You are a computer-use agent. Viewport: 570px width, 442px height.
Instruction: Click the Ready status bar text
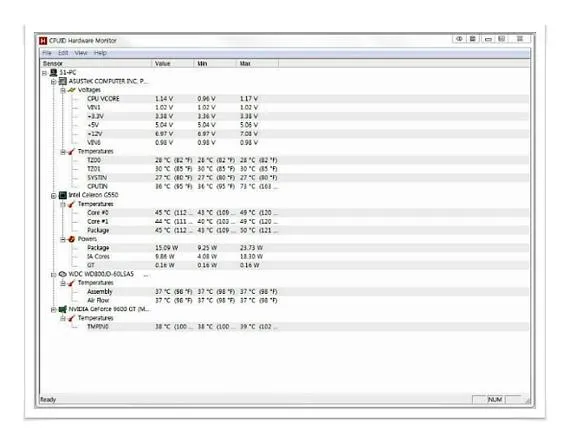coord(48,400)
